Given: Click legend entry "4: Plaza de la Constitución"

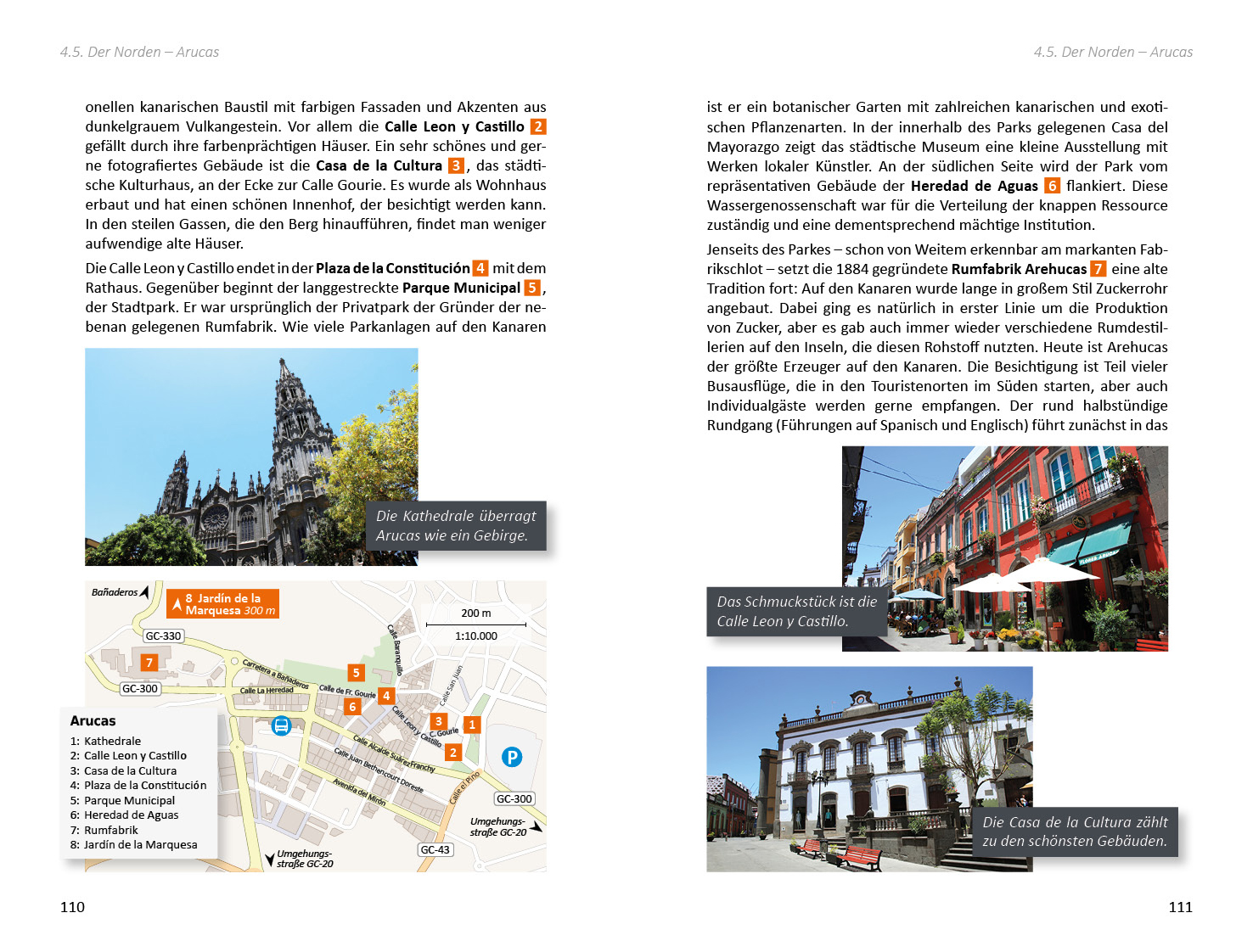Looking at the screenshot, I should click(138, 786).
